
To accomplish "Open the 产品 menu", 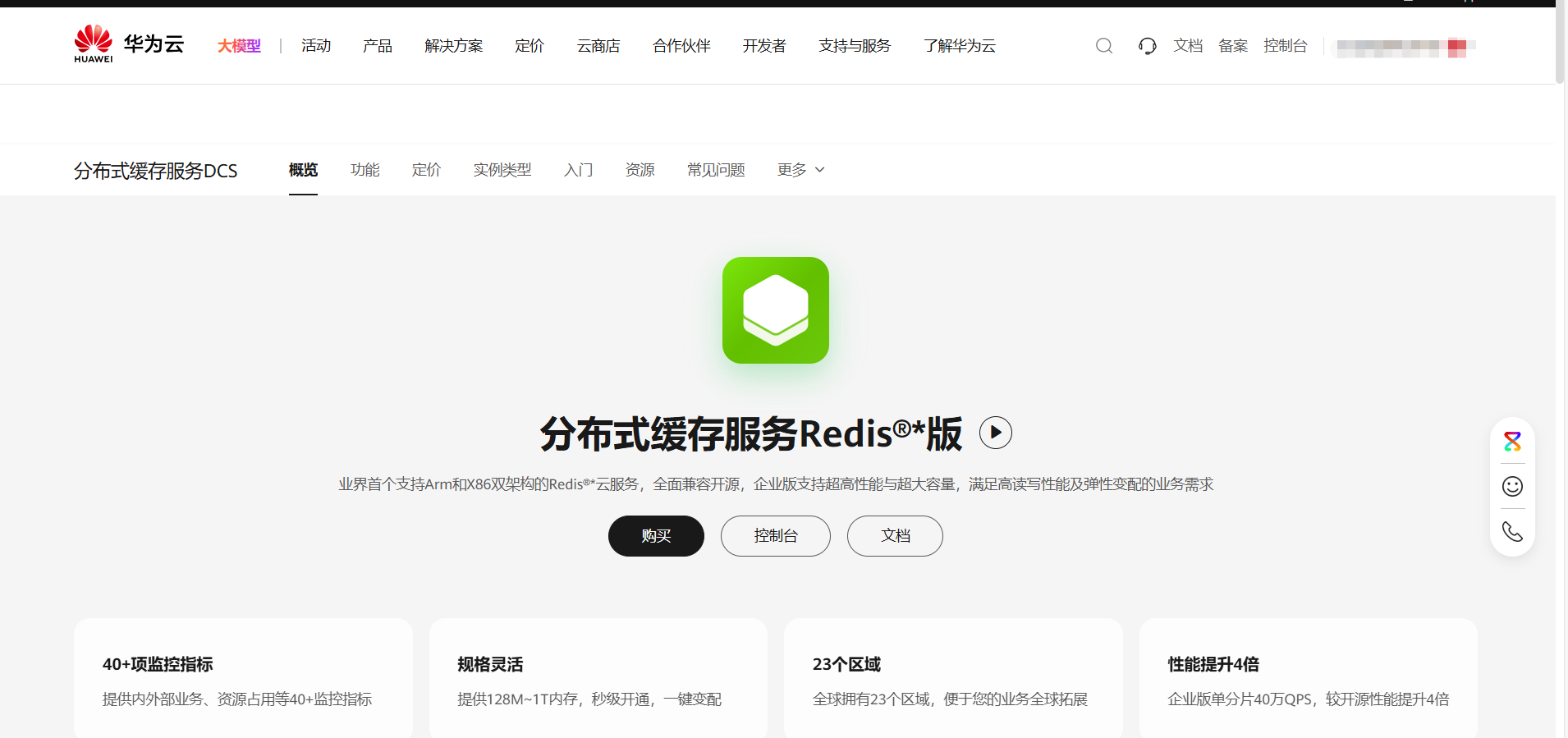I will click(378, 46).
